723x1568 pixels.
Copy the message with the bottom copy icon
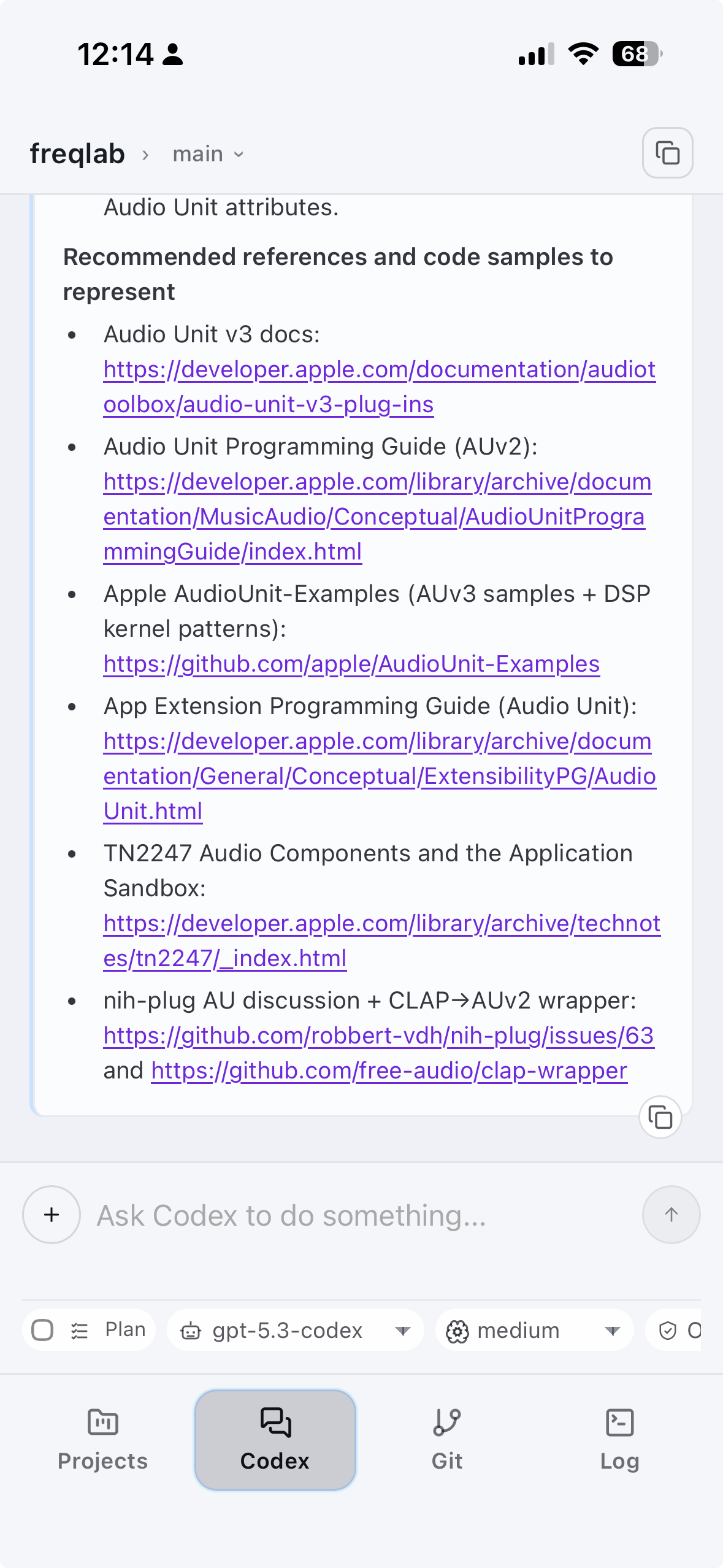[x=660, y=1117]
